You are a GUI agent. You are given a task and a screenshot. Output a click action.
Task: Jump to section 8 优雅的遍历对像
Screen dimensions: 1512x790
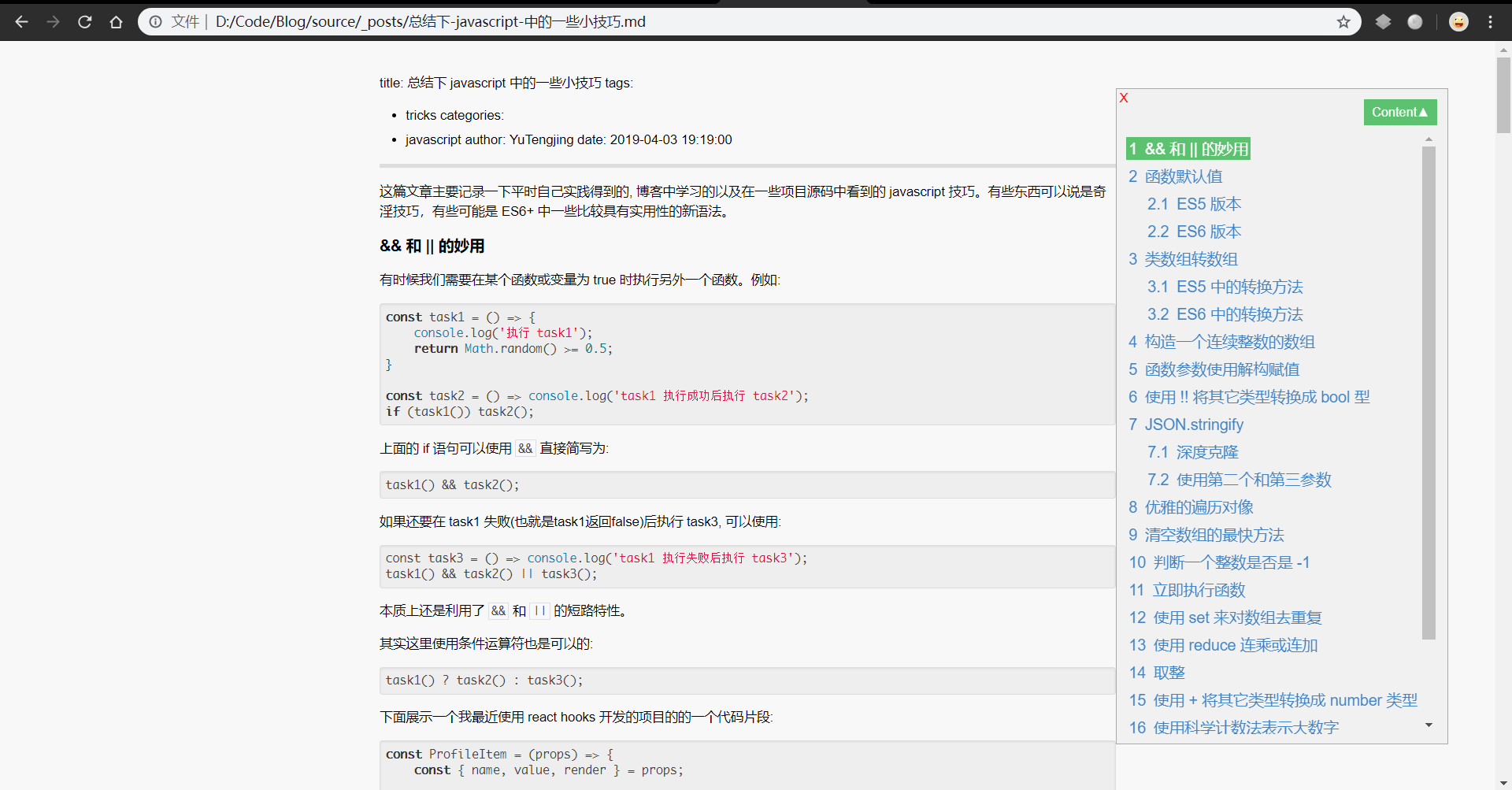(x=1191, y=507)
